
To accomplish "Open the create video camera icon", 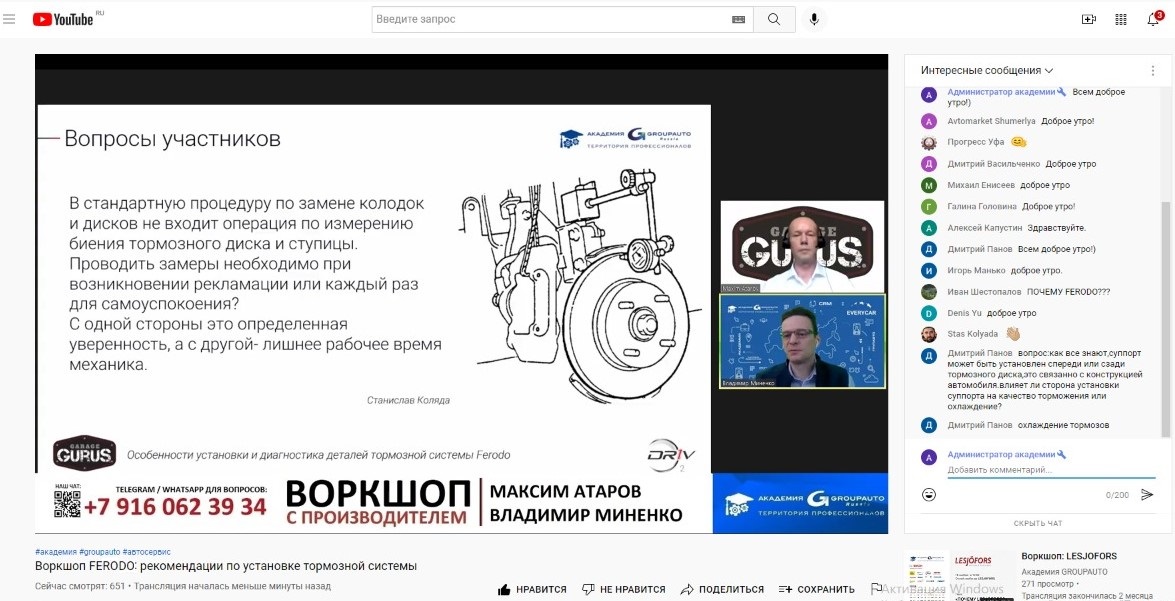I will [1089, 19].
